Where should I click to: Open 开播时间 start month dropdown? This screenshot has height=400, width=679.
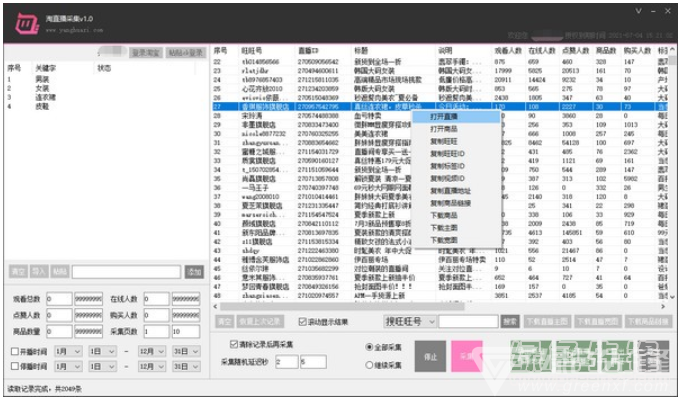coord(68,352)
